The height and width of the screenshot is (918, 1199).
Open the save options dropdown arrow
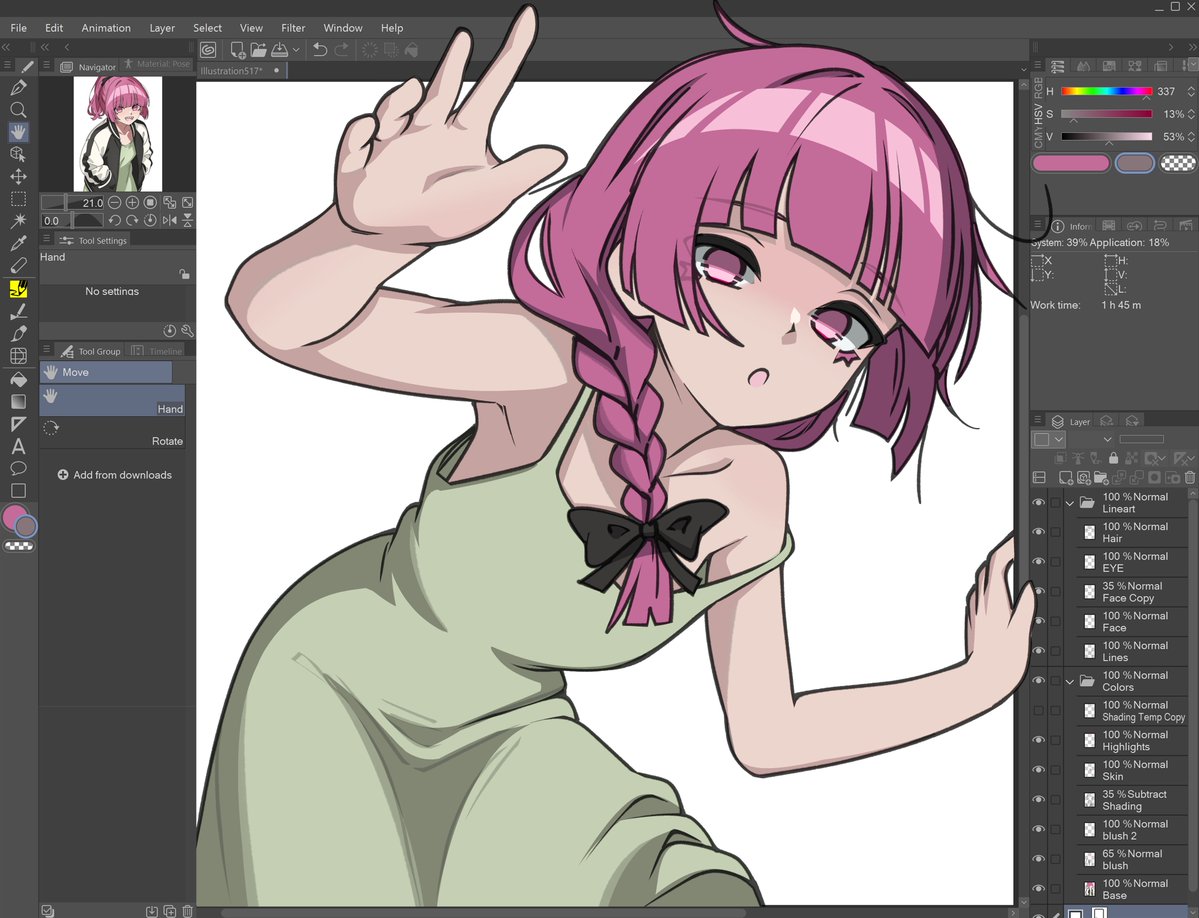click(x=296, y=50)
